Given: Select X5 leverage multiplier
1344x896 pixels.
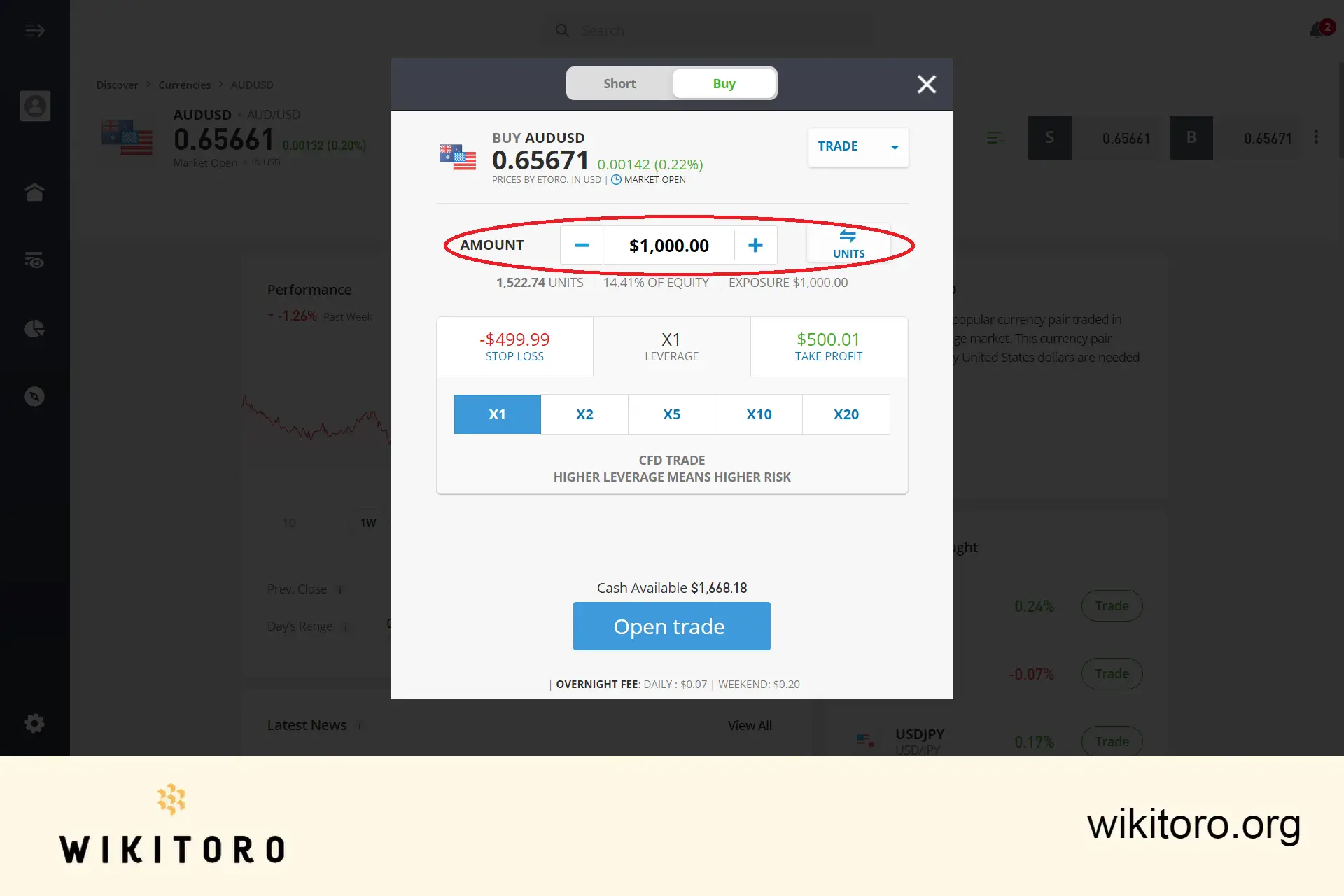Looking at the screenshot, I should click(x=671, y=413).
